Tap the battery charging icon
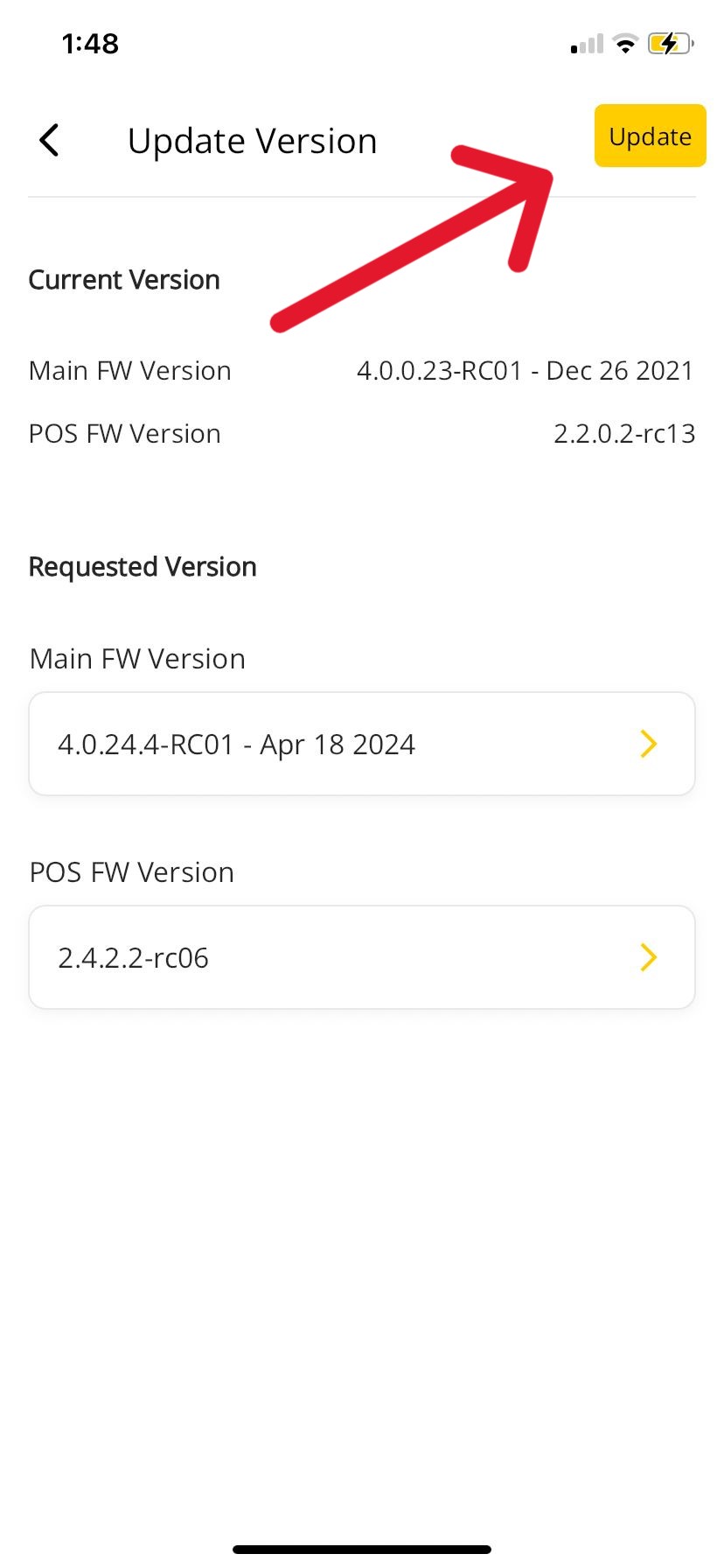Screen dimensions: 724x1568 (670, 43)
